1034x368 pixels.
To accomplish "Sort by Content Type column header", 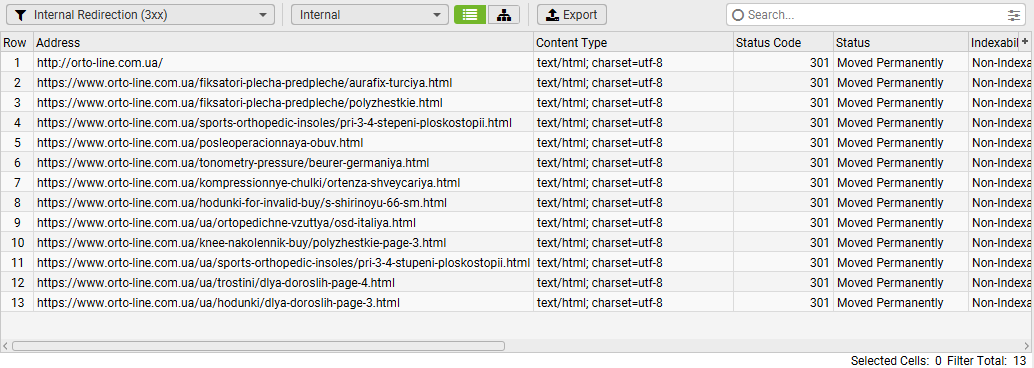I will point(633,42).
